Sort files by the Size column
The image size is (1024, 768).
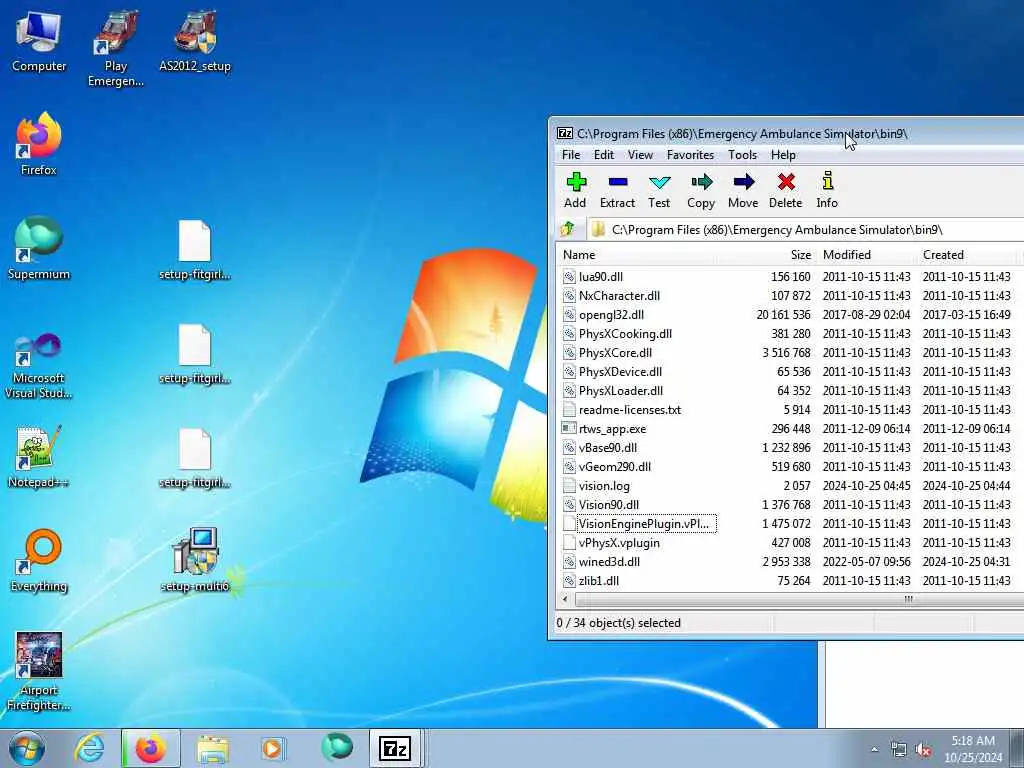click(x=765, y=255)
